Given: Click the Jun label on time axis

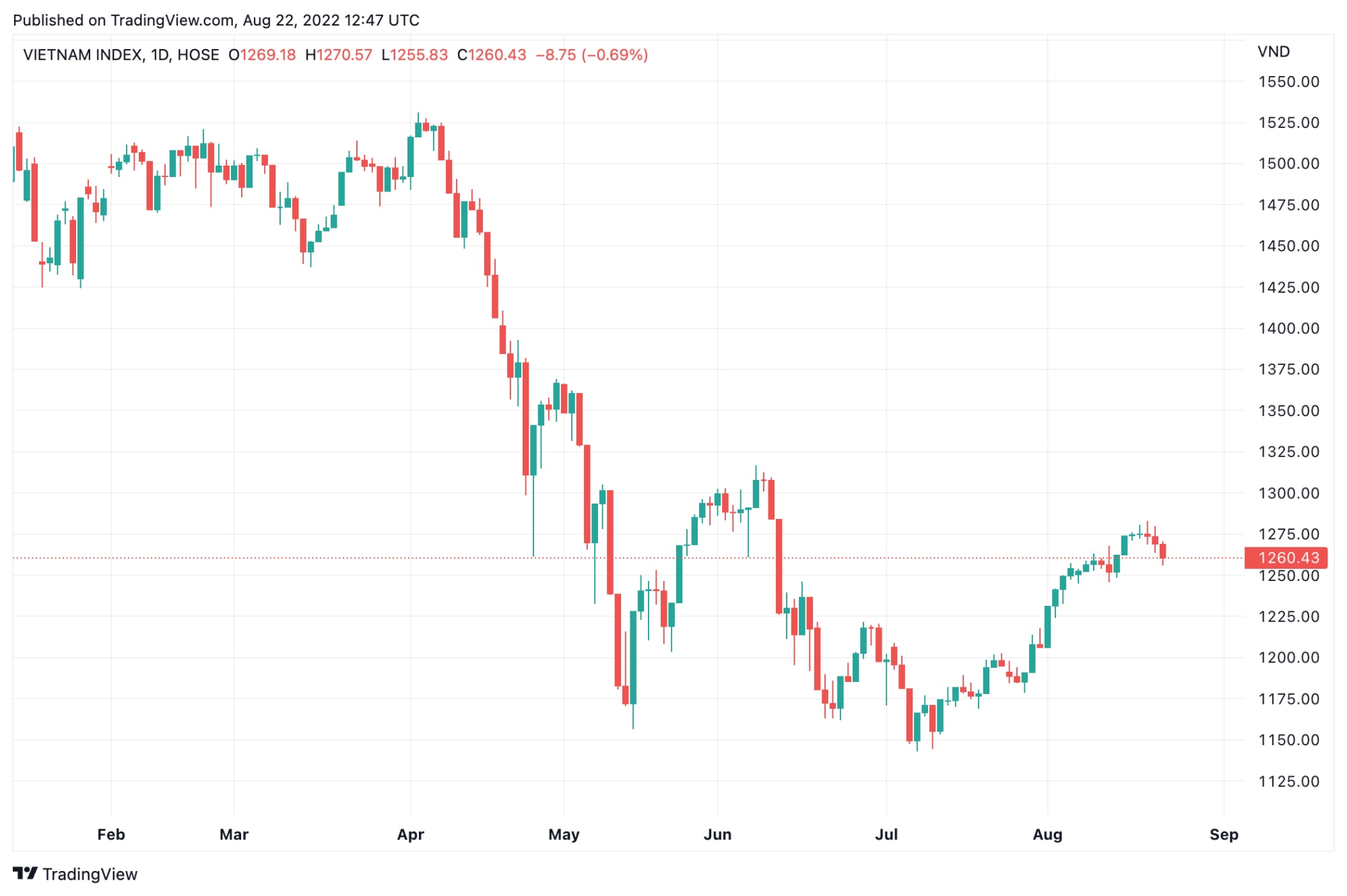Looking at the screenshot, I should point(717,834).
